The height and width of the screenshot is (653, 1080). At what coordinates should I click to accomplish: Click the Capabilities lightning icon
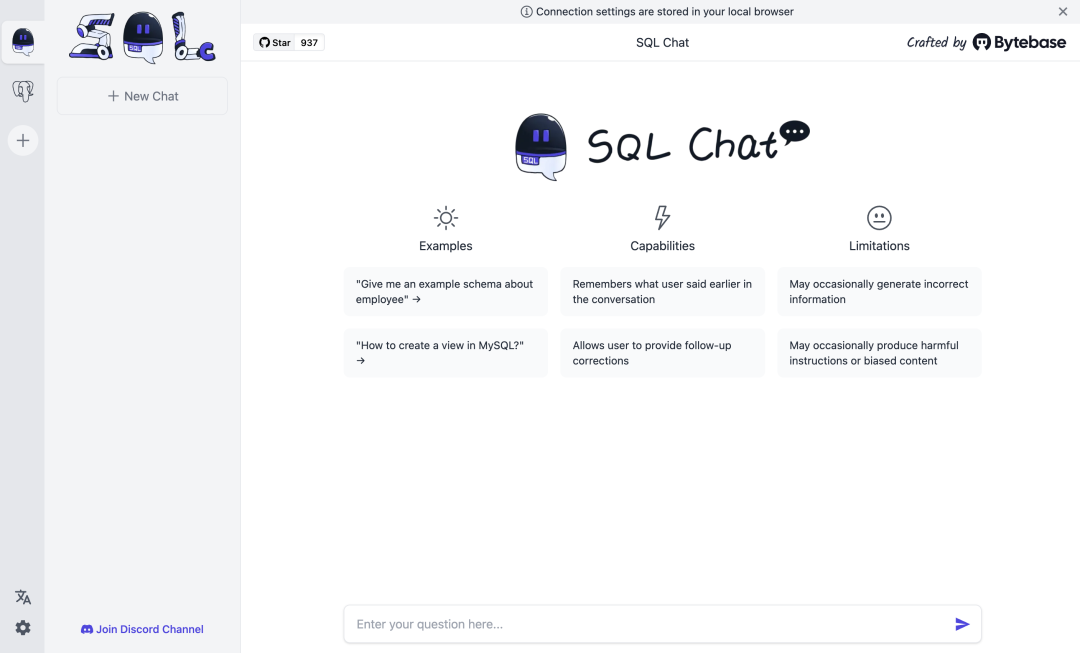(x=662, y=218)
